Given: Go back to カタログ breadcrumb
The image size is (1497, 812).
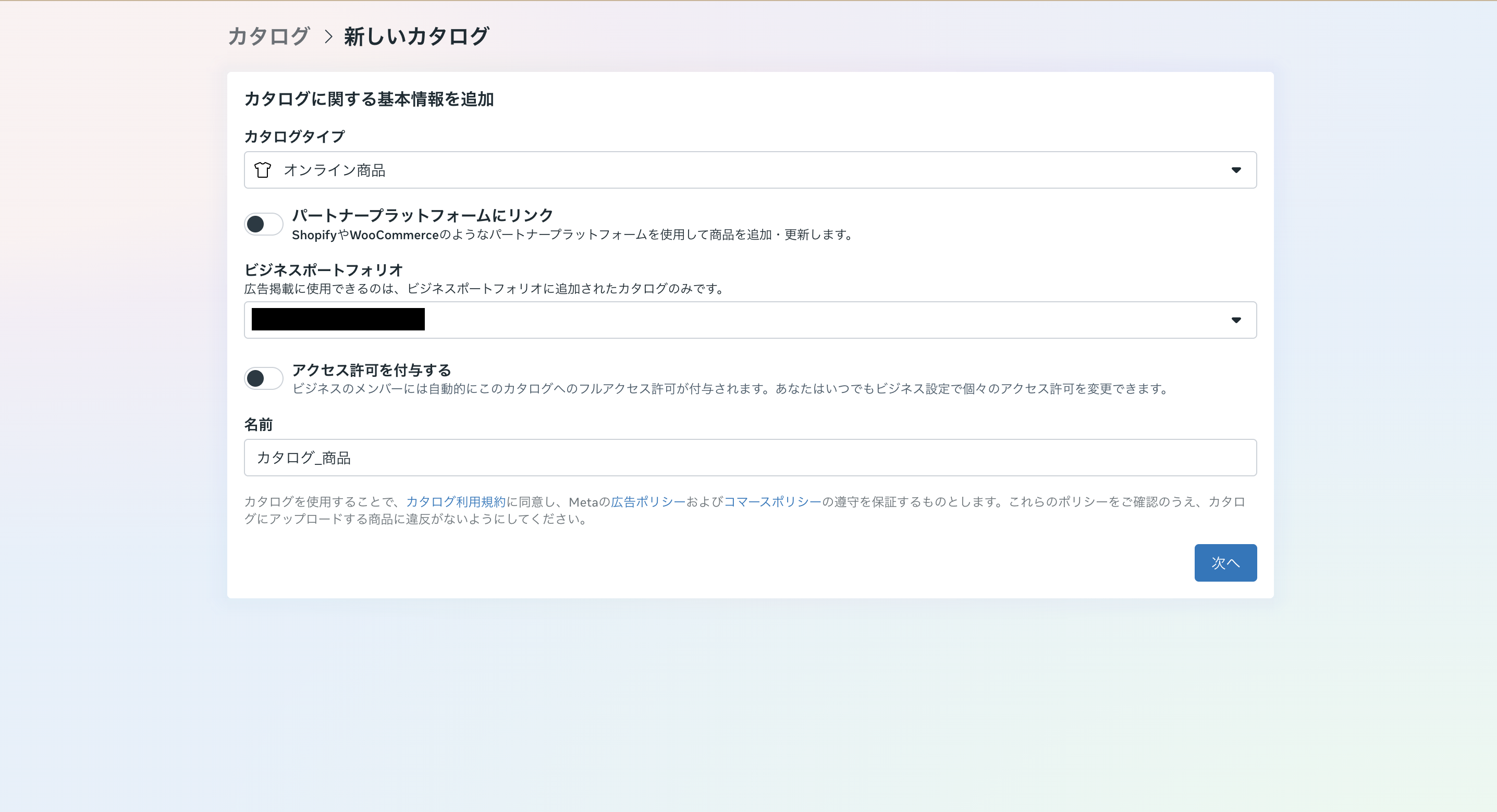Looking at the screenshot, I should click(268, 36).
